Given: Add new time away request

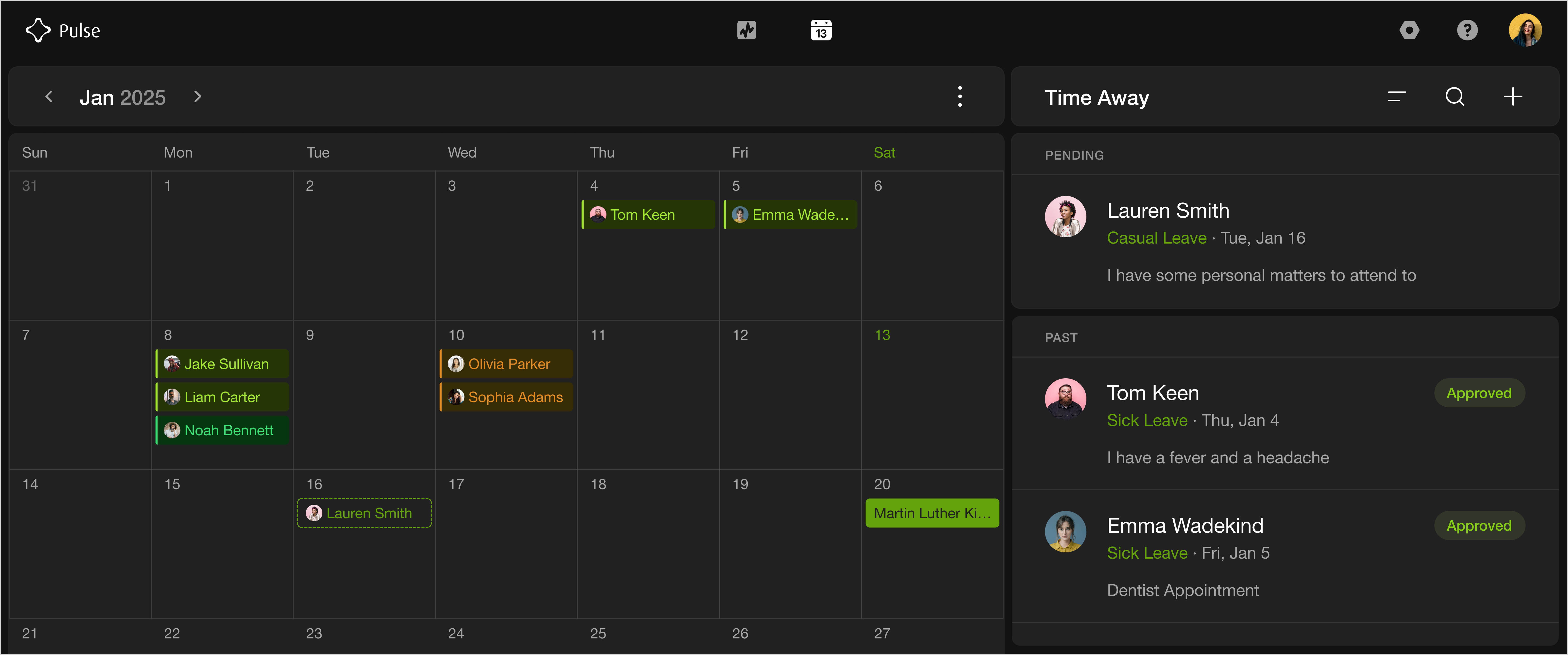Looking at the screenshot, I should pyautogui.click(x=1513, y=96).
